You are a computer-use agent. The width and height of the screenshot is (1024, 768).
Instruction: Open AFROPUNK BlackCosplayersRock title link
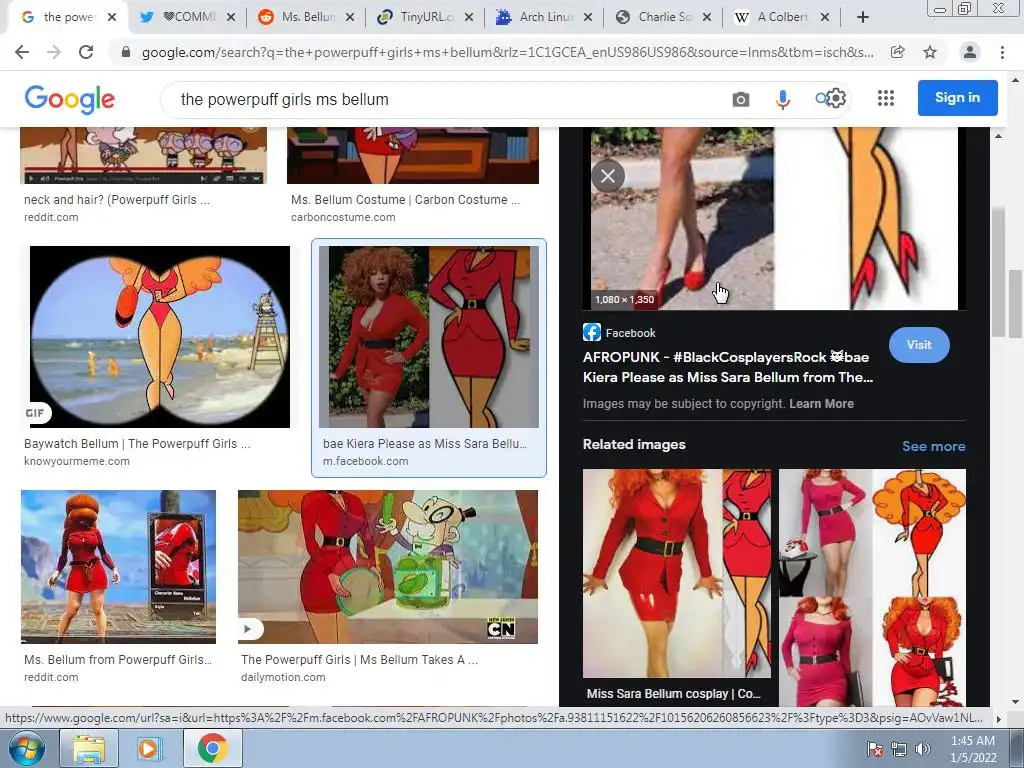click(728, 367)
